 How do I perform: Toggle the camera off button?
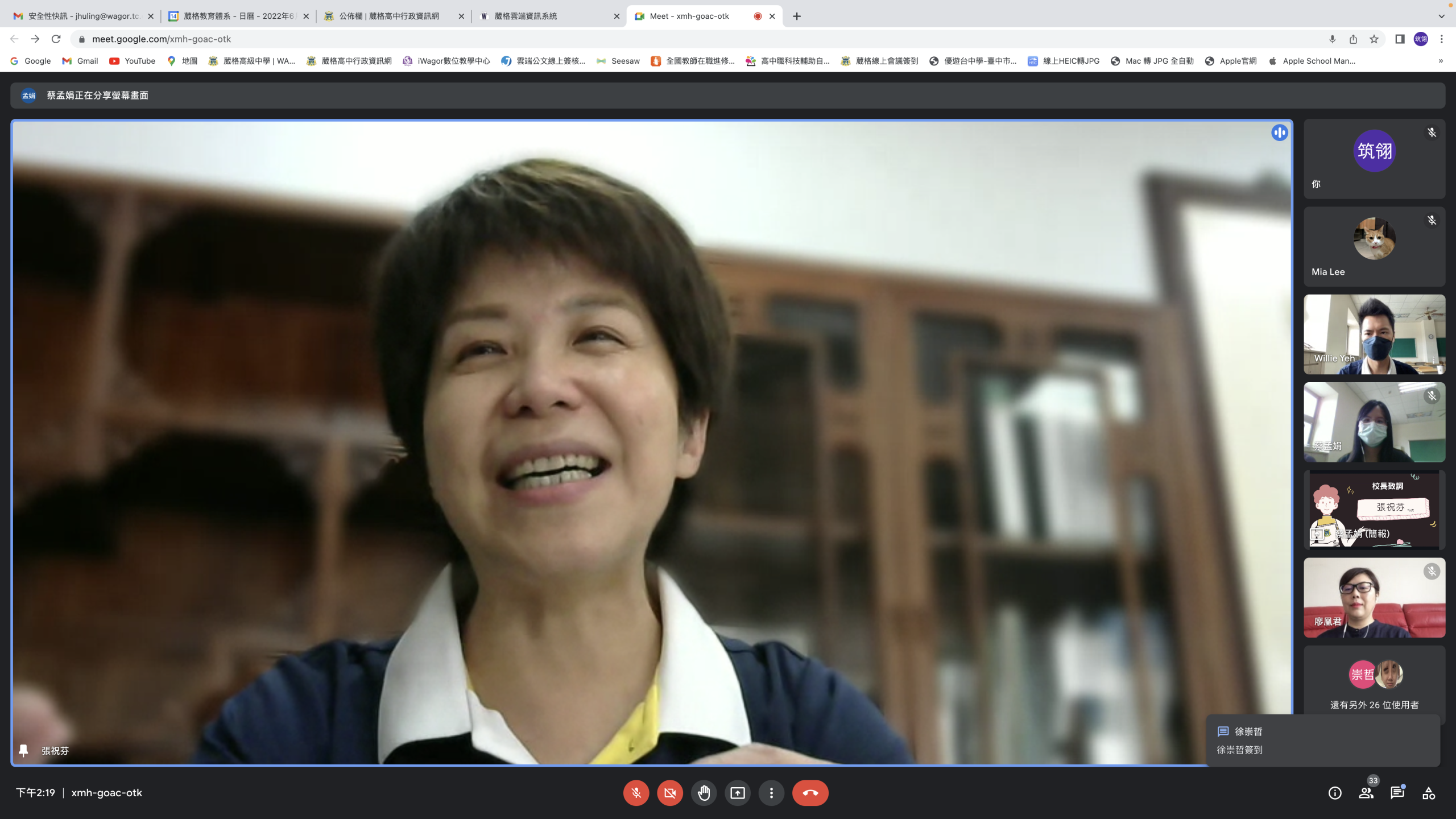click(x=669, y=793)
